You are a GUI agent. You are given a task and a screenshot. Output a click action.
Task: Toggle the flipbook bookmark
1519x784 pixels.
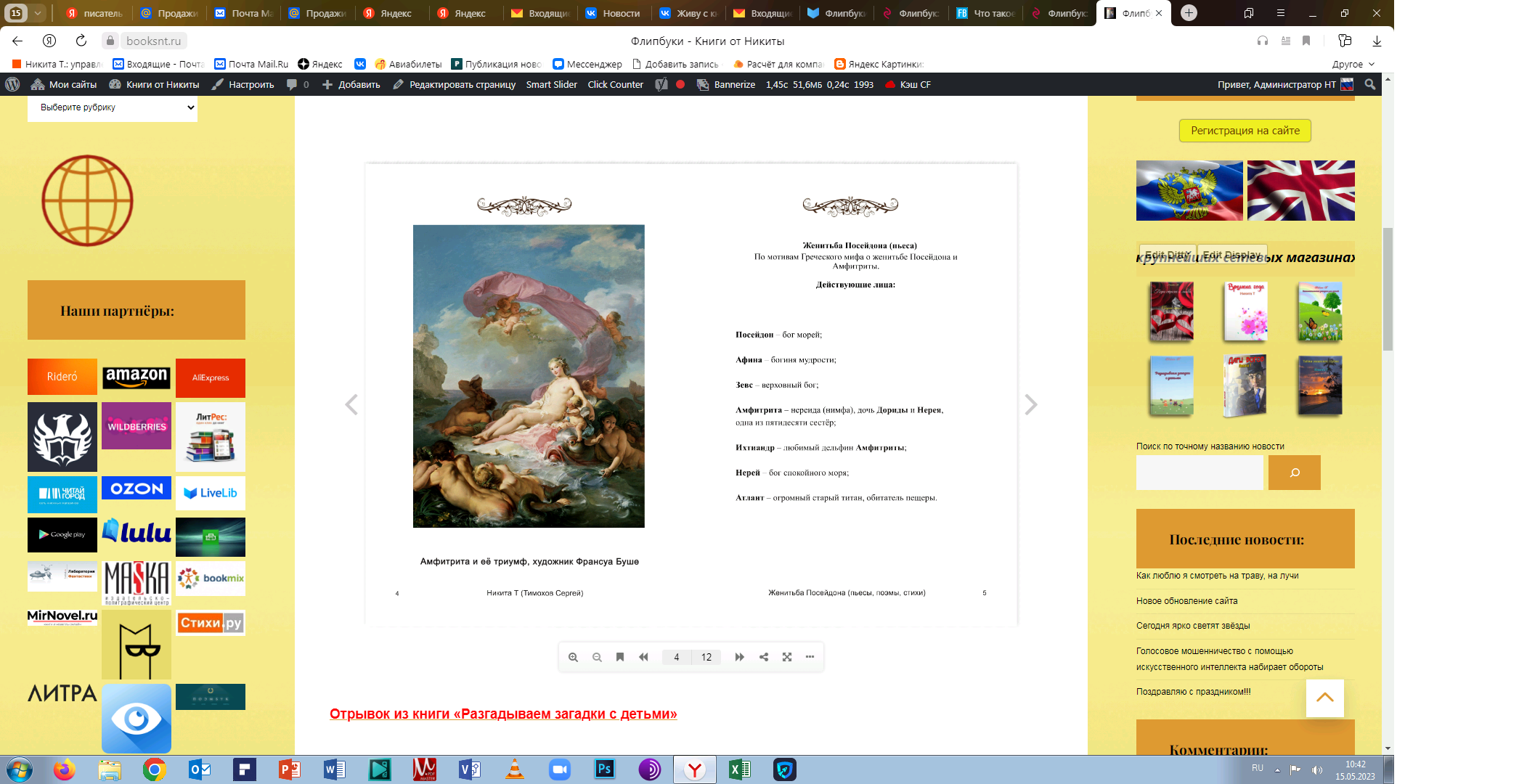click(620, 657)
